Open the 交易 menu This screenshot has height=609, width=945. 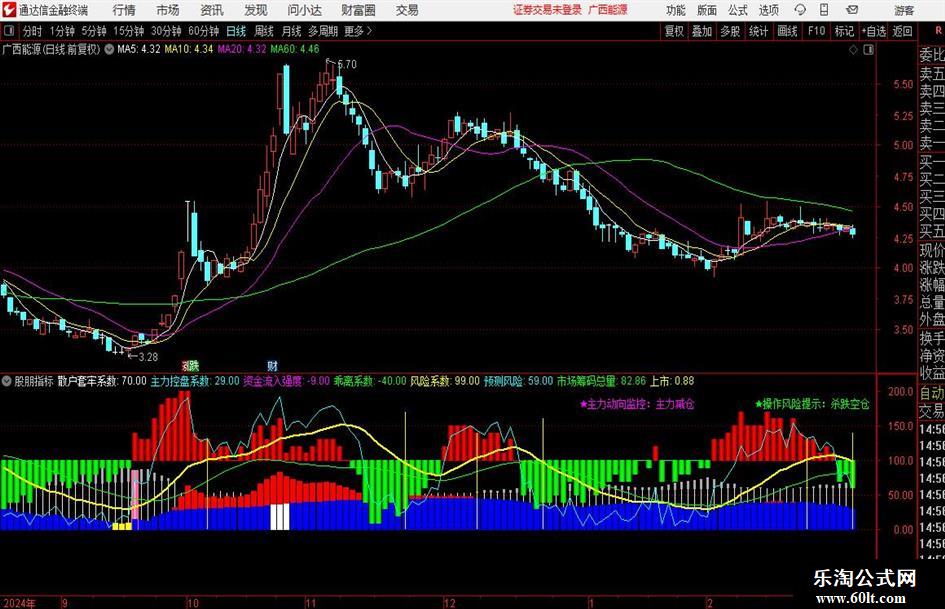[407, 10]
